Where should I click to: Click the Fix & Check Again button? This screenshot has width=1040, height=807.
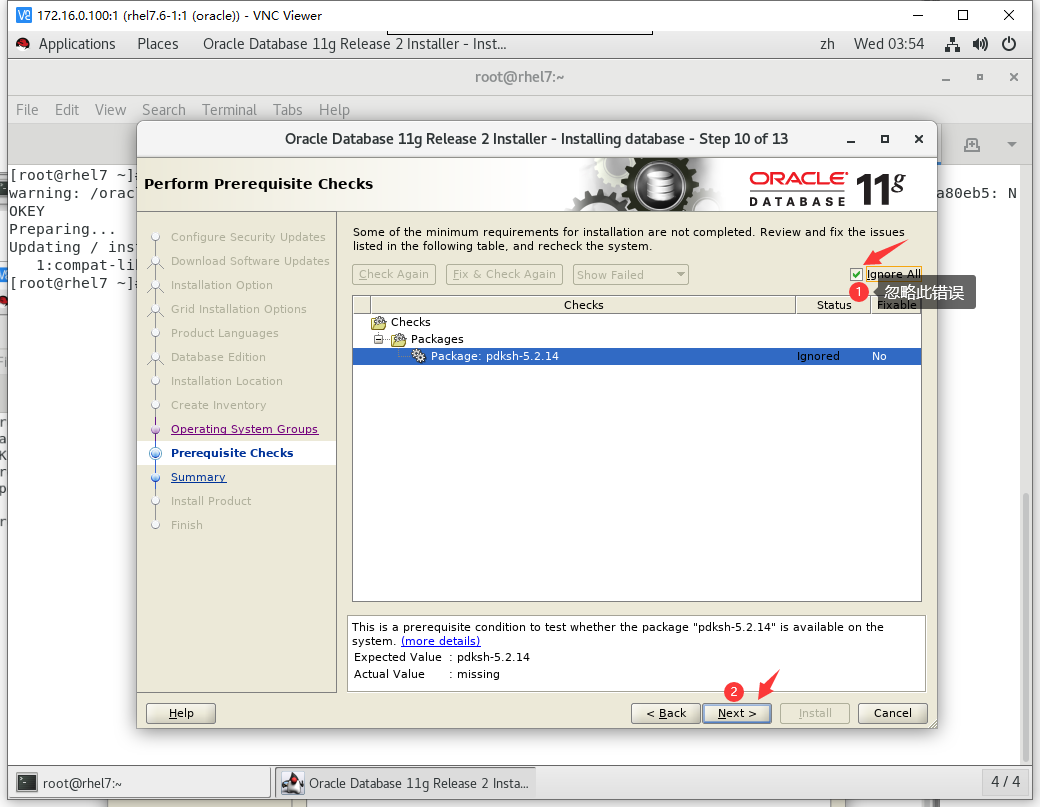coord(504,275)
